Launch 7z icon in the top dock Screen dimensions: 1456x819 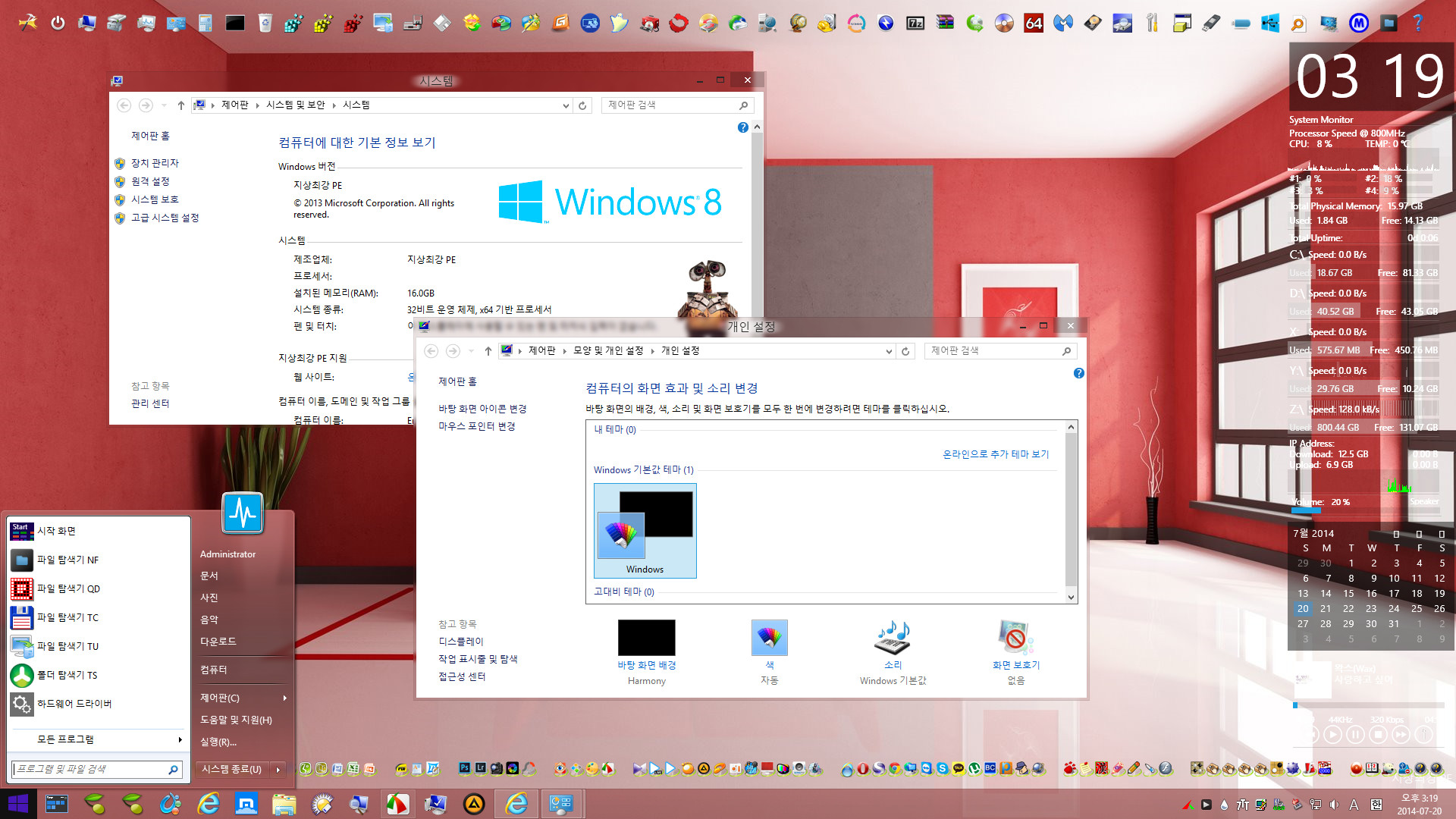coord(915,23)
